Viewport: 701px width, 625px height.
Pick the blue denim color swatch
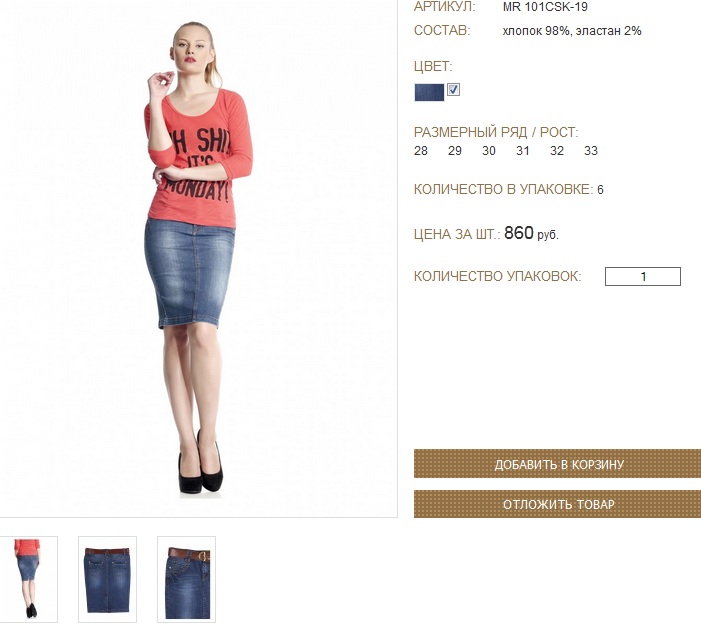point(429,93)
